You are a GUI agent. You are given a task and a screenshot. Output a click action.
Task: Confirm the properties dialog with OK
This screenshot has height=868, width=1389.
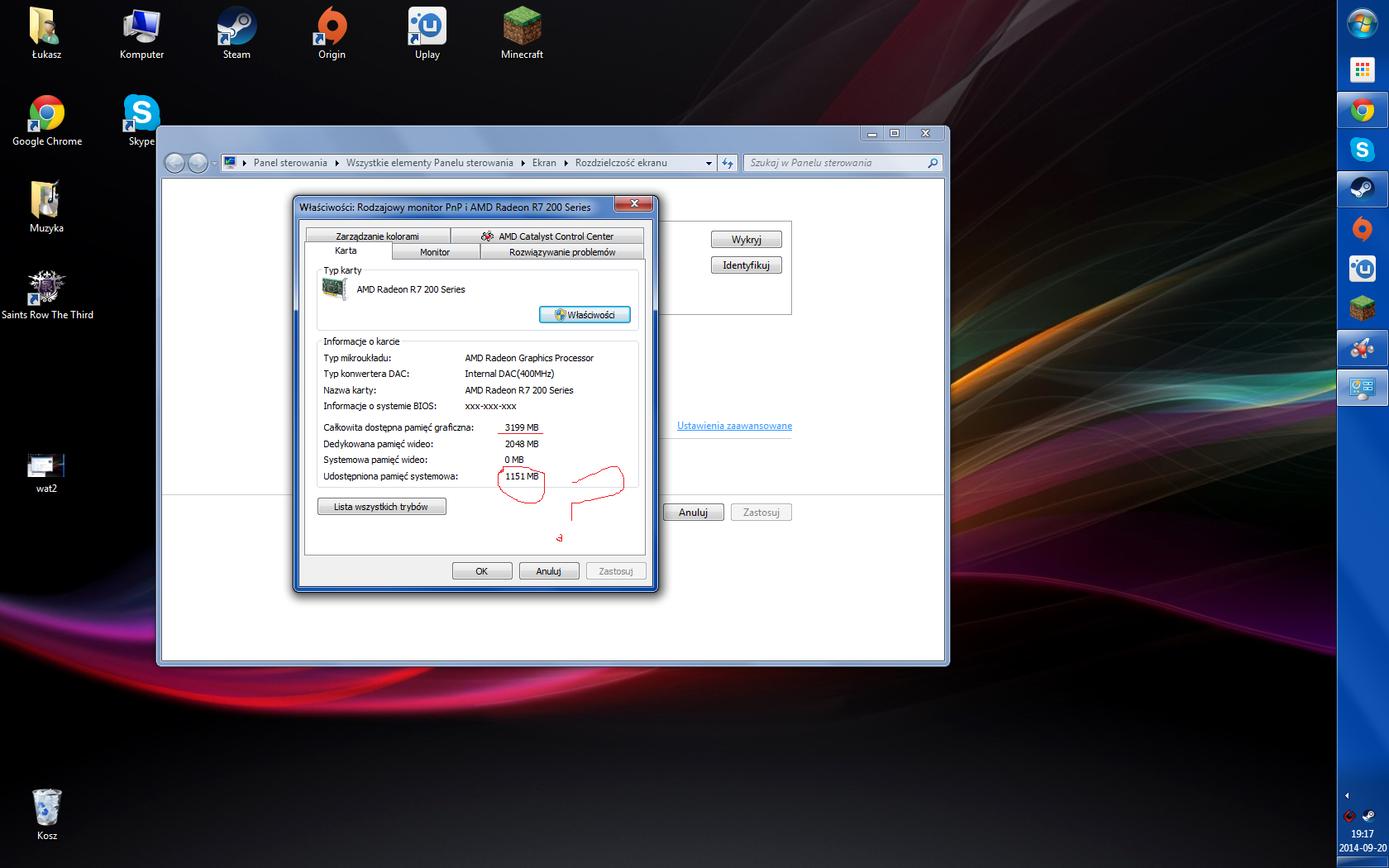pos(482,571)
